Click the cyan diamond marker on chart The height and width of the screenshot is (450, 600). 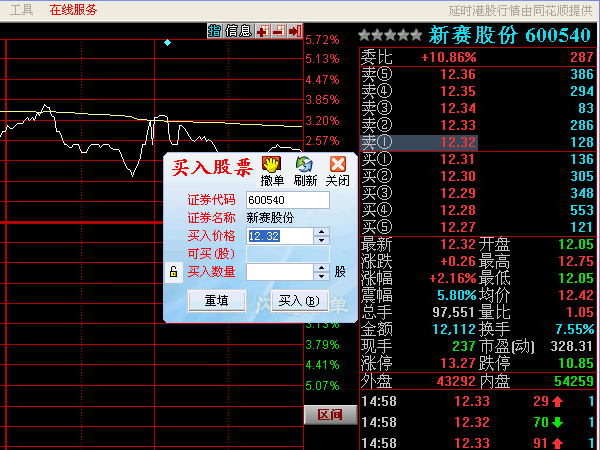point(167,42)
